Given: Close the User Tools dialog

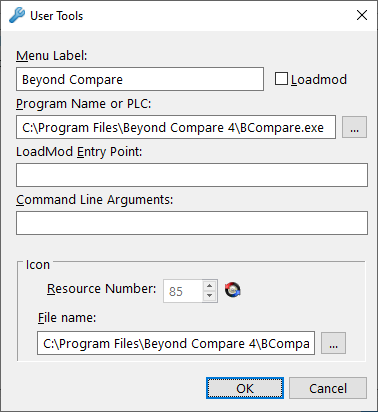Looking at the screenshot, I should coord(362,15).
